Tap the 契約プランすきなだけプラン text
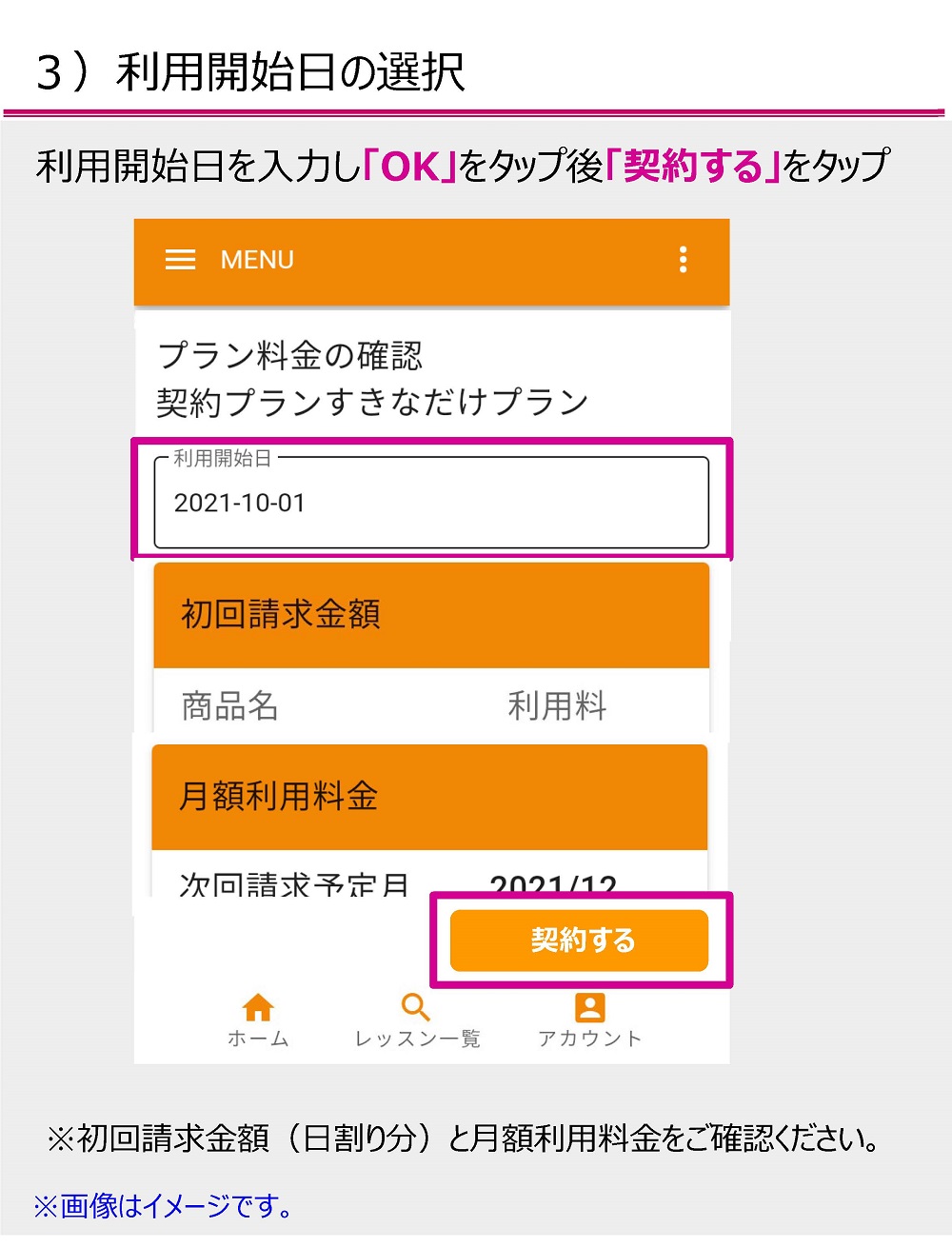This screenshot has width=952, height=1247. (x=373, y=401)
